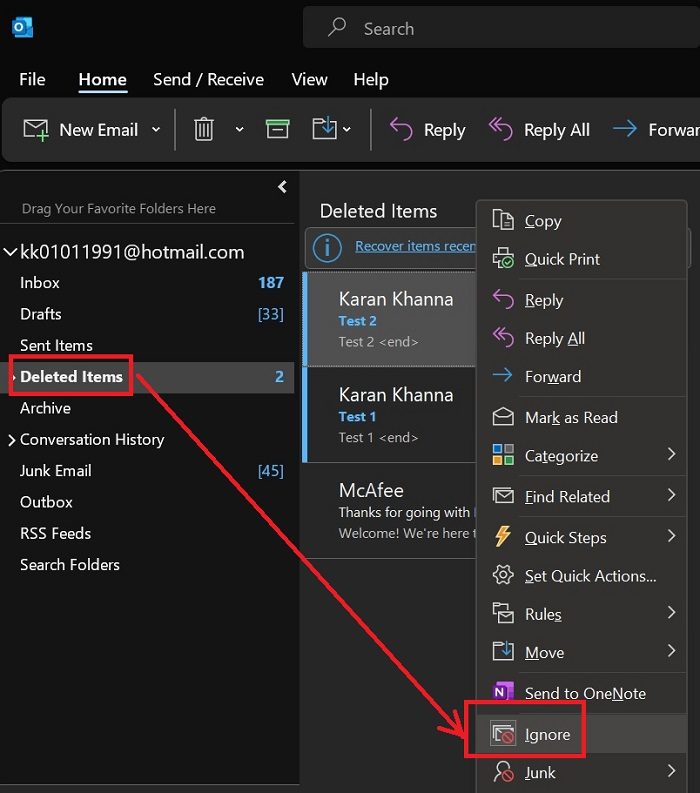The height and width of the screenshot is (793, 700).
Task: Click the Categorize colored squares icon
Action: 504,456
